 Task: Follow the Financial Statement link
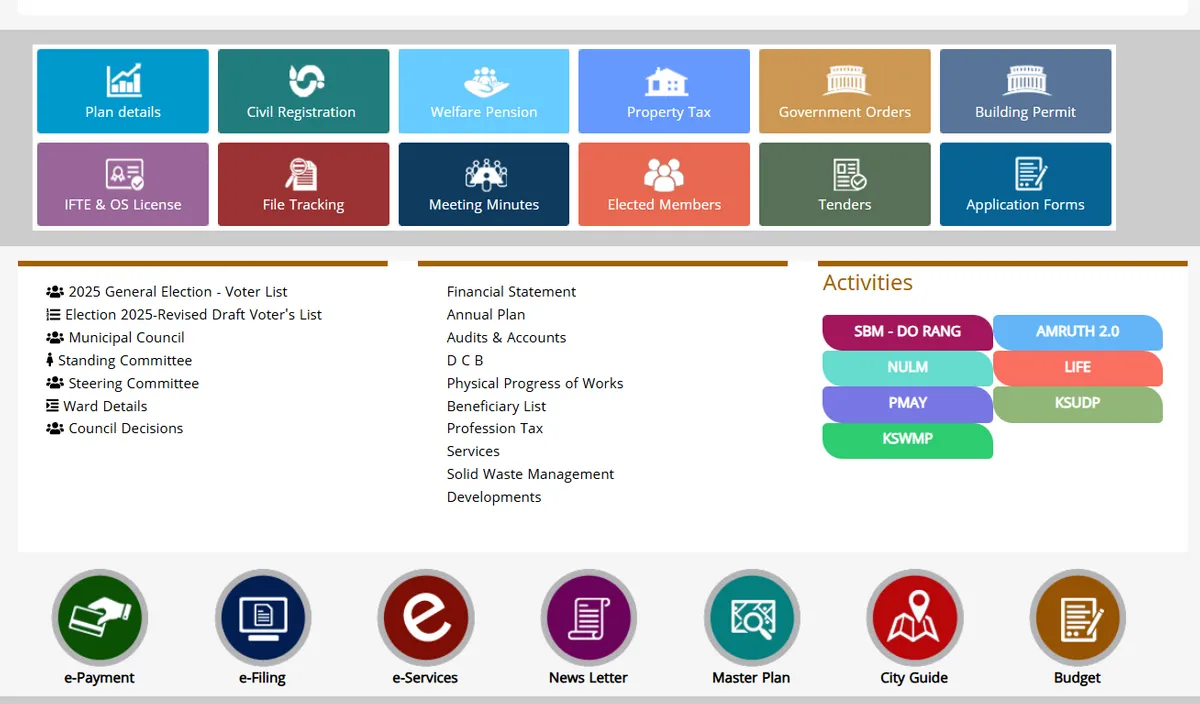point(511,292)
